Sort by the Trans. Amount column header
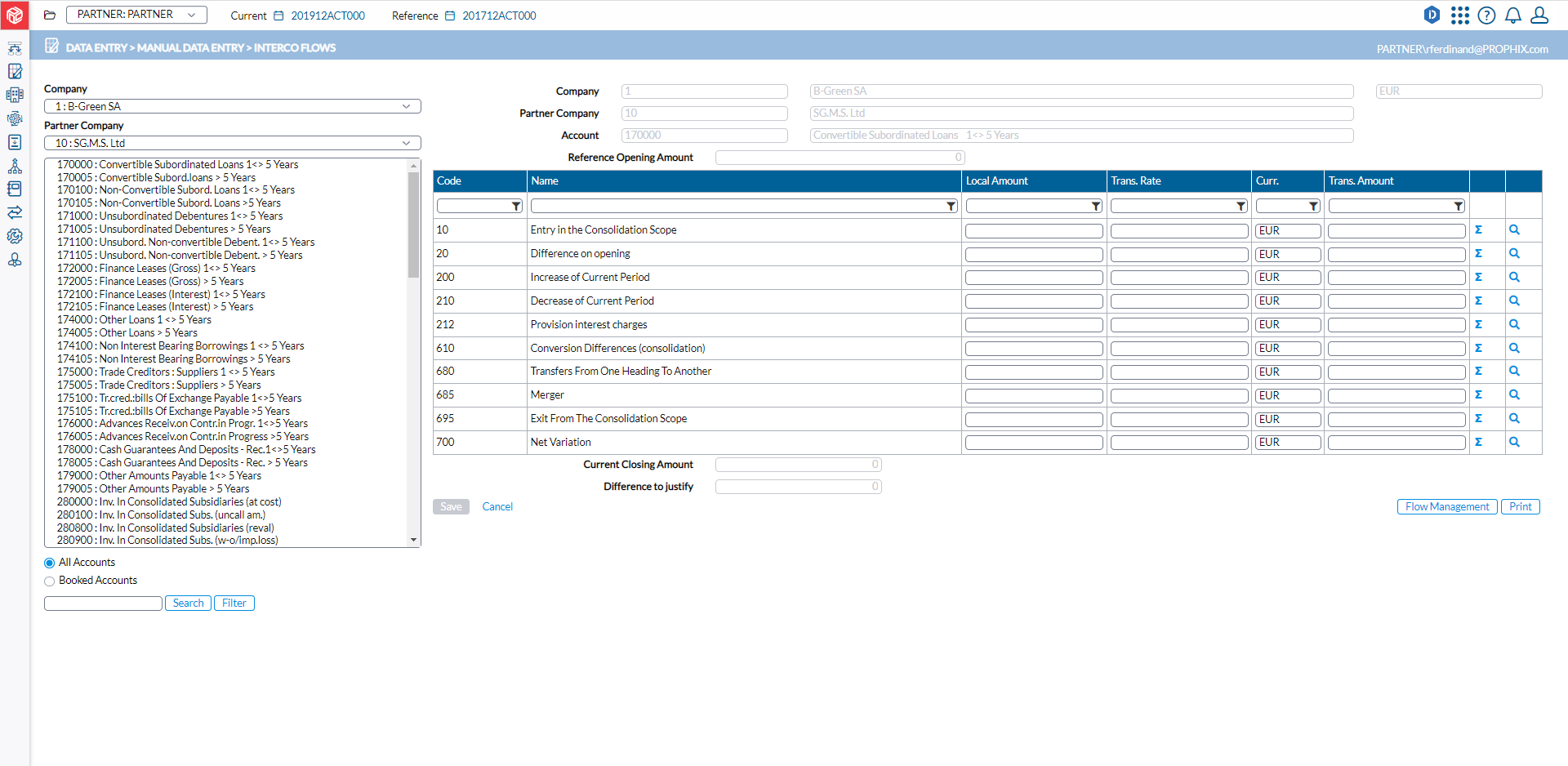The width and height of the screenshot is (1568, 766). pos(1396,181)
